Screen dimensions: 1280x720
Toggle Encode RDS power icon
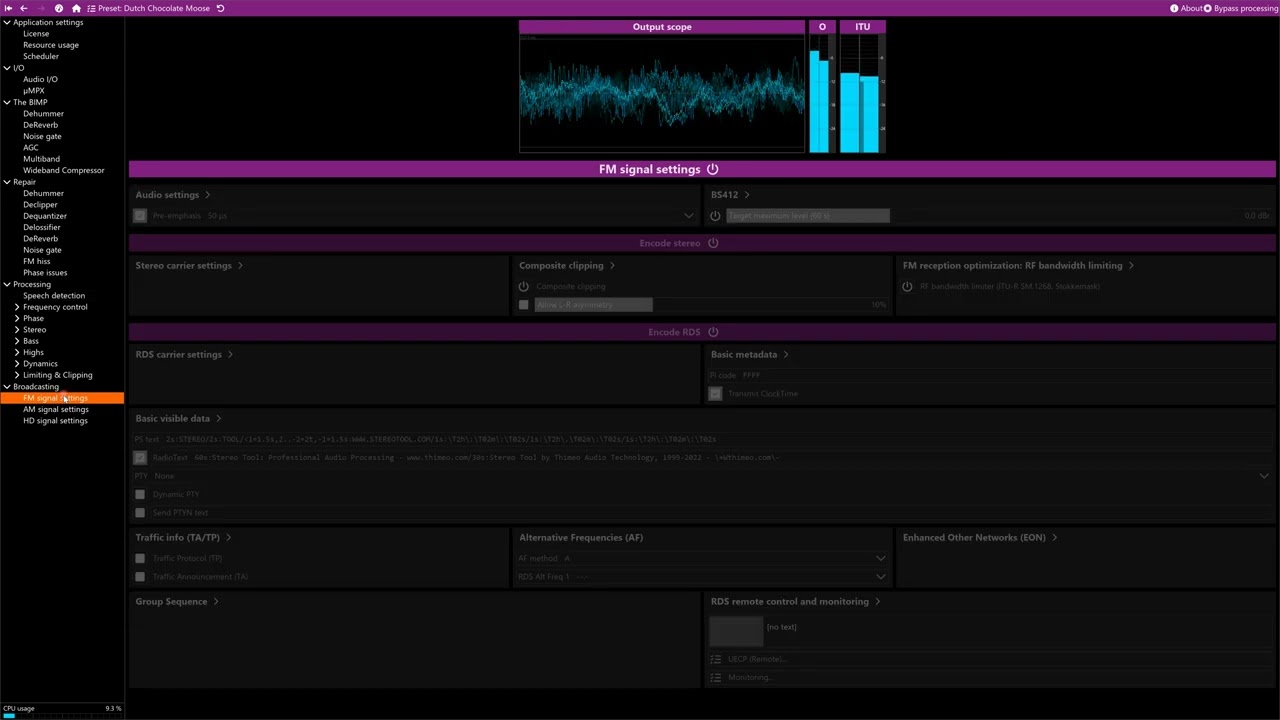[x=713, y=332]
